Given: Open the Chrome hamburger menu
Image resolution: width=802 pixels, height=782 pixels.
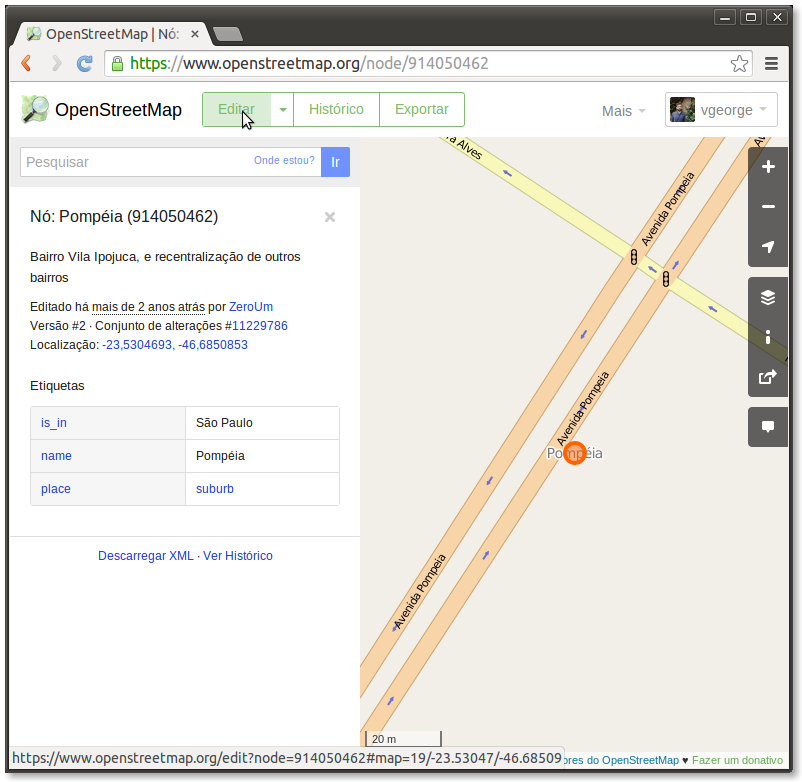Looking at the screenshot, I should pos(771,63).
